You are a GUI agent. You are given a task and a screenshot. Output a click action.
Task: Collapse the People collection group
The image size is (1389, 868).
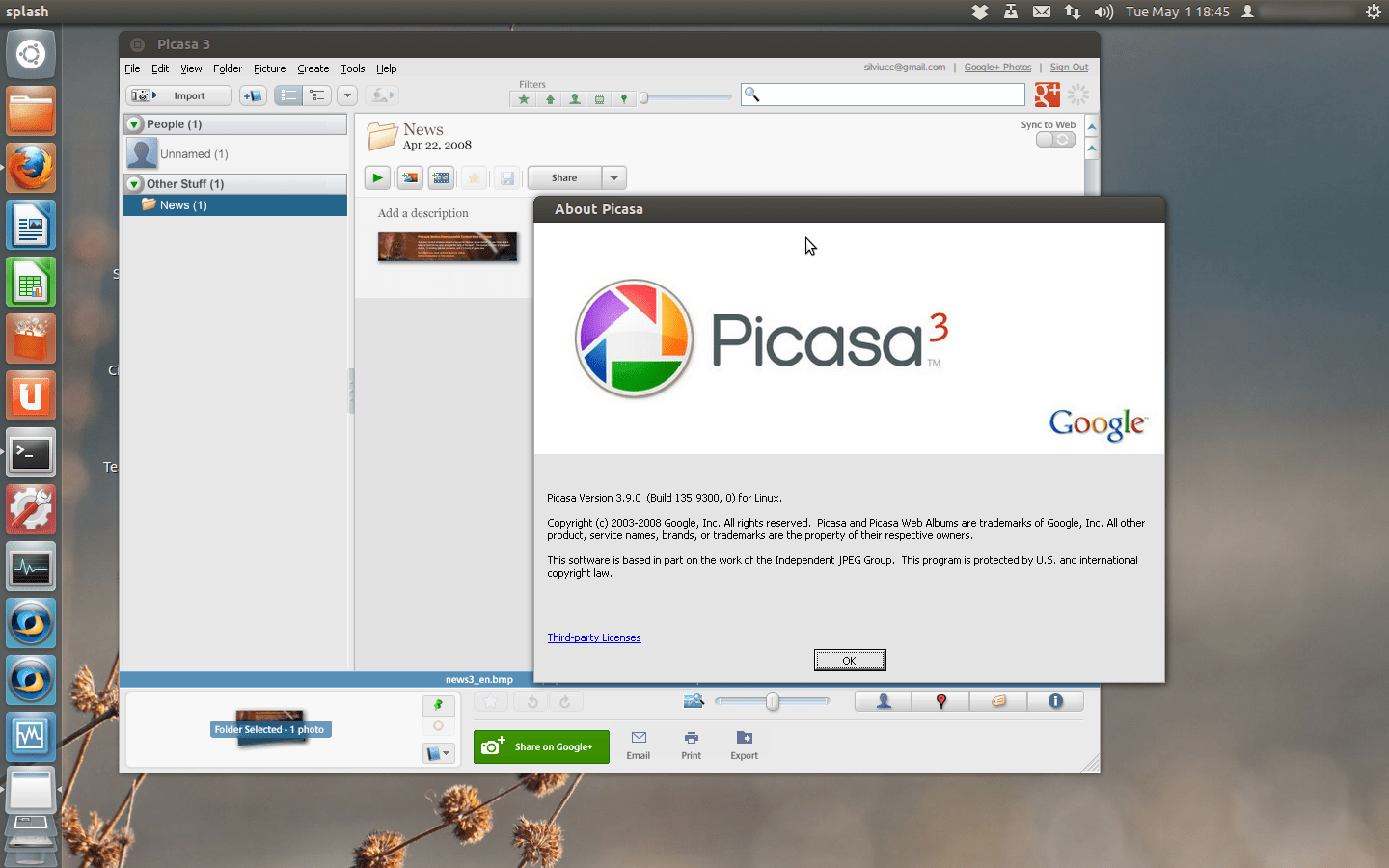coord(133,123)
